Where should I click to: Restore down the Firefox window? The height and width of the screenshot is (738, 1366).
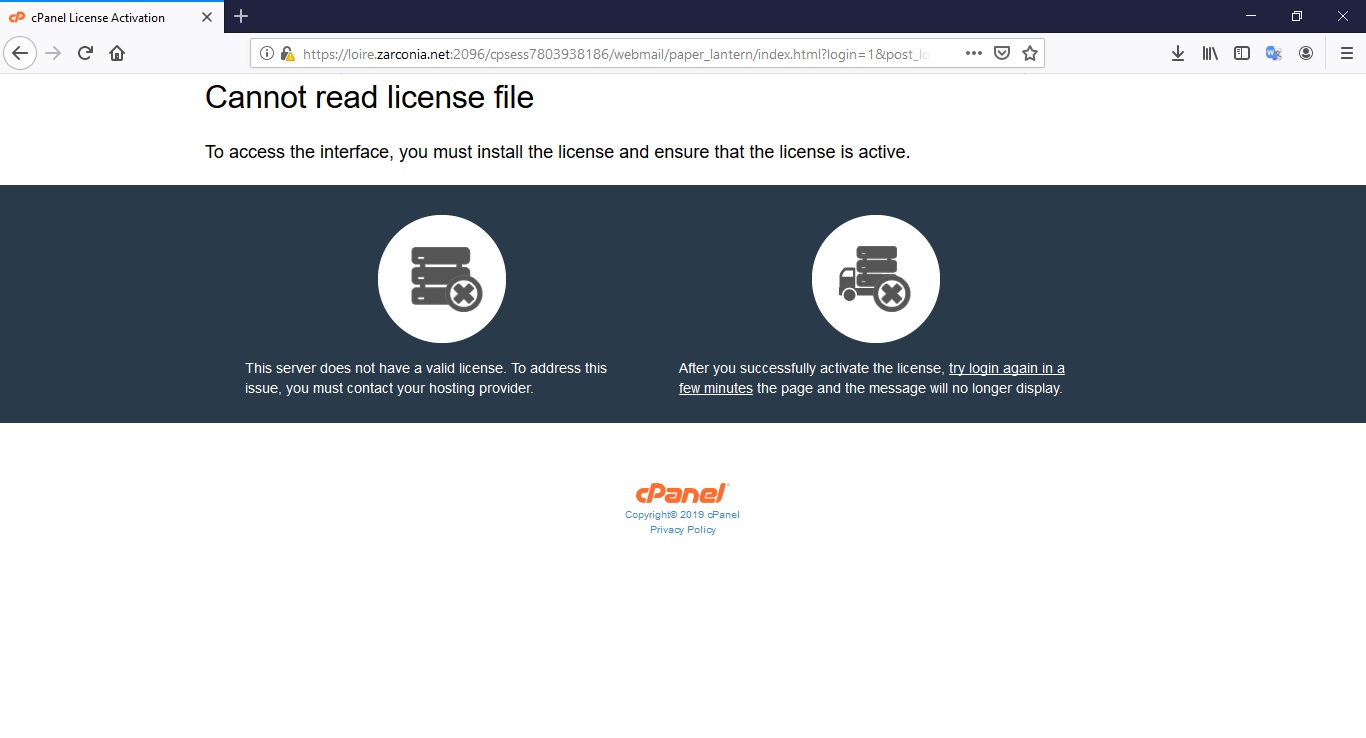tap(1297, 16)
